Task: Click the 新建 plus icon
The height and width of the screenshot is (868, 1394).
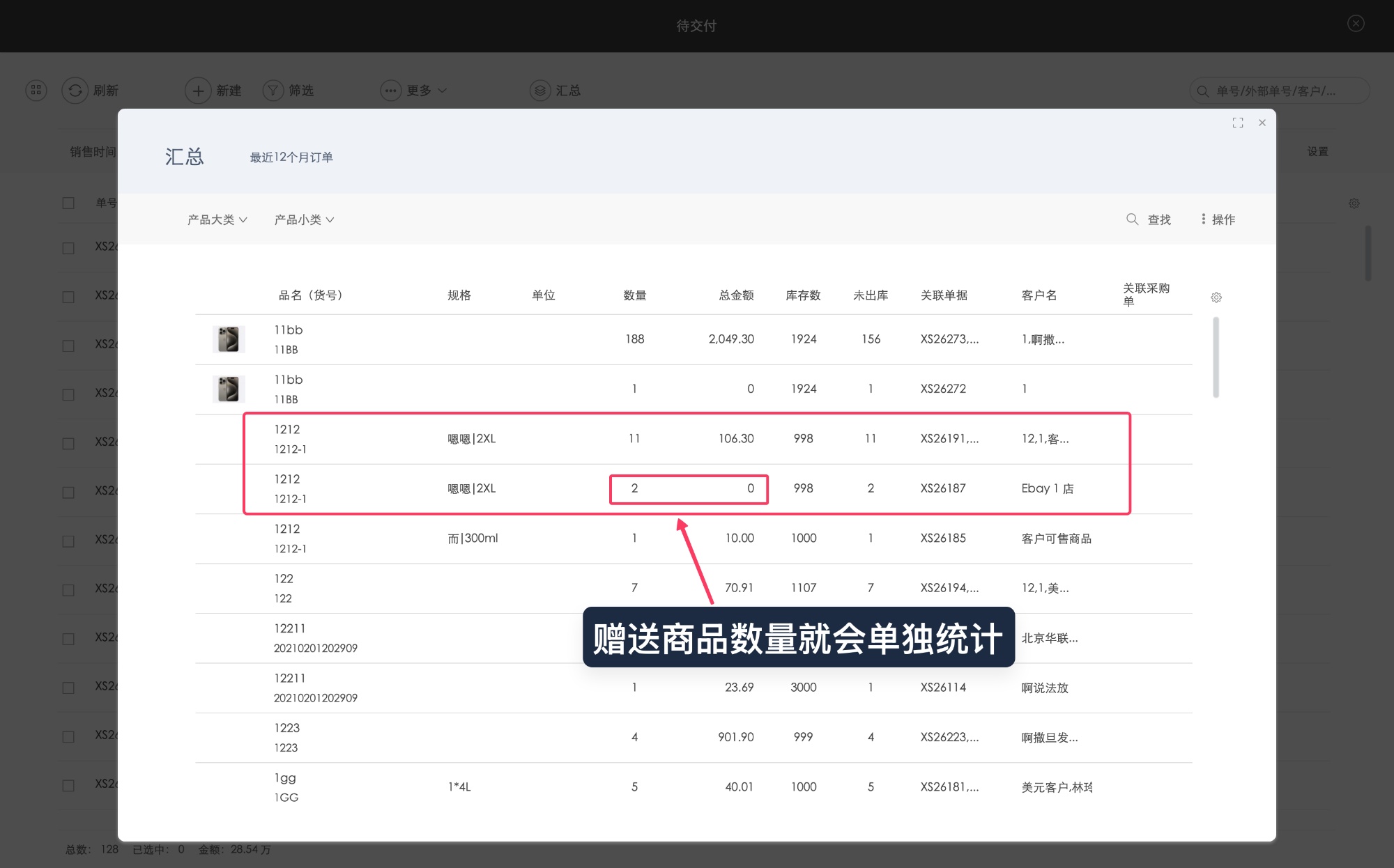Action: click(198, 91)
